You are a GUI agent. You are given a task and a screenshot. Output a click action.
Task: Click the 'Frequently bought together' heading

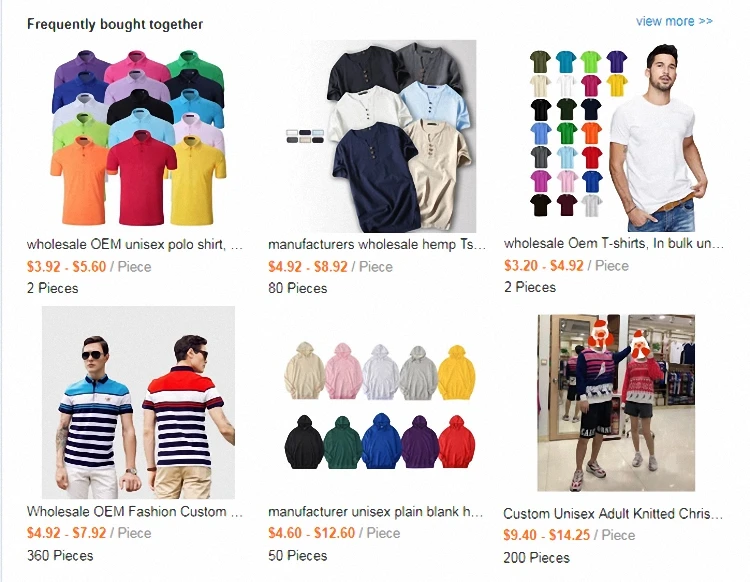coord(115,24)
